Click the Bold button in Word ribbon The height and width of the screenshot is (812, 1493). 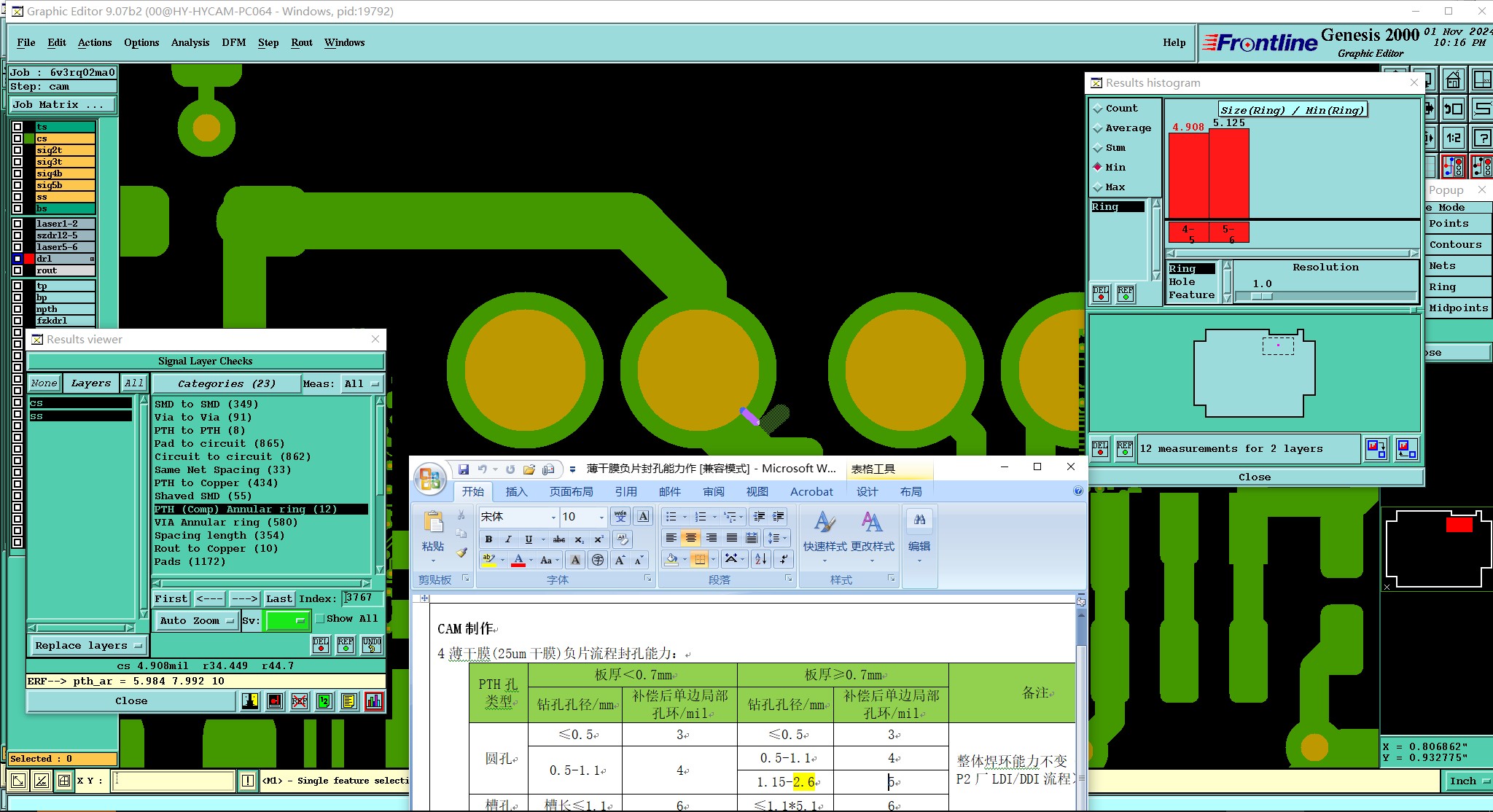[x=488, y=539]
